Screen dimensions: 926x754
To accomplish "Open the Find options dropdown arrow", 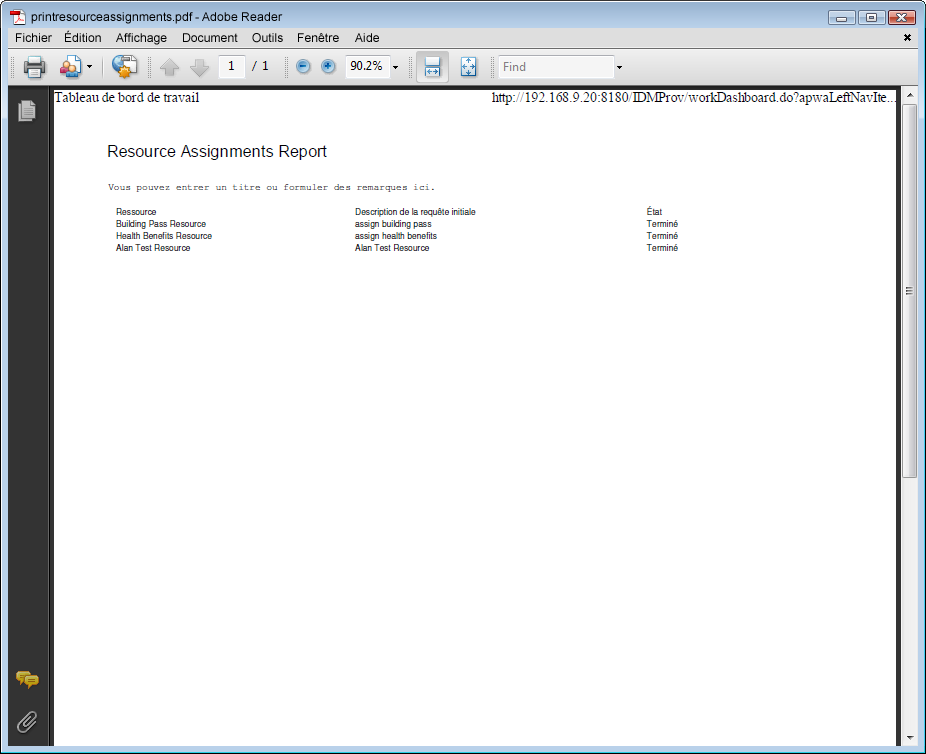I will 619,67.
